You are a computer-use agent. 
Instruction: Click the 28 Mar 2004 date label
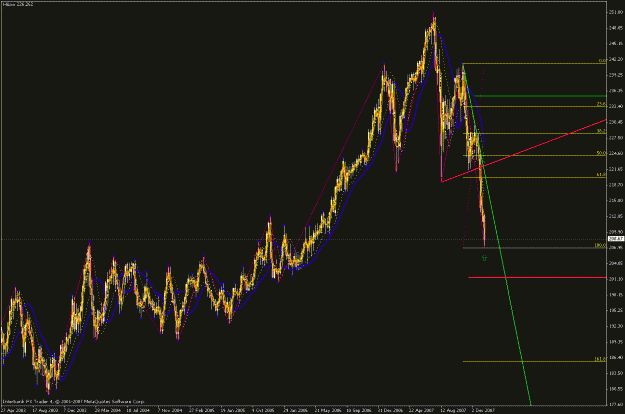coord(107,410)
